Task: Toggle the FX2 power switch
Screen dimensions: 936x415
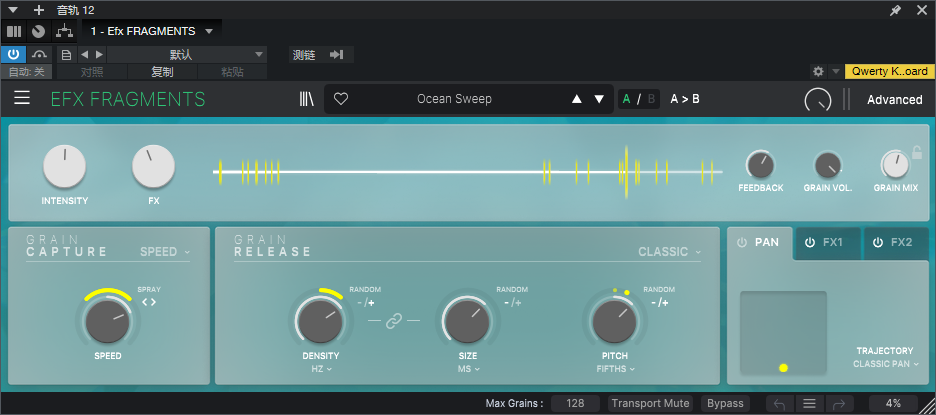Action: pos(878,242)
